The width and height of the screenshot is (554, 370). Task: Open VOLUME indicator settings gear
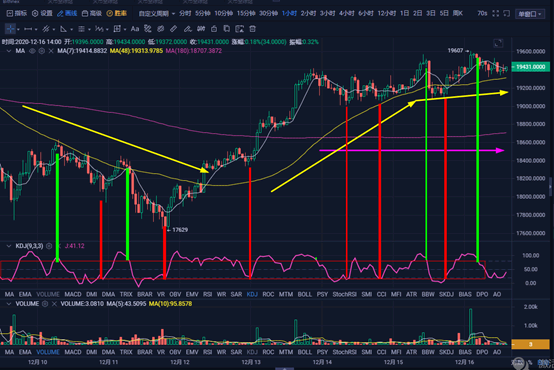(x=45, y=304)
